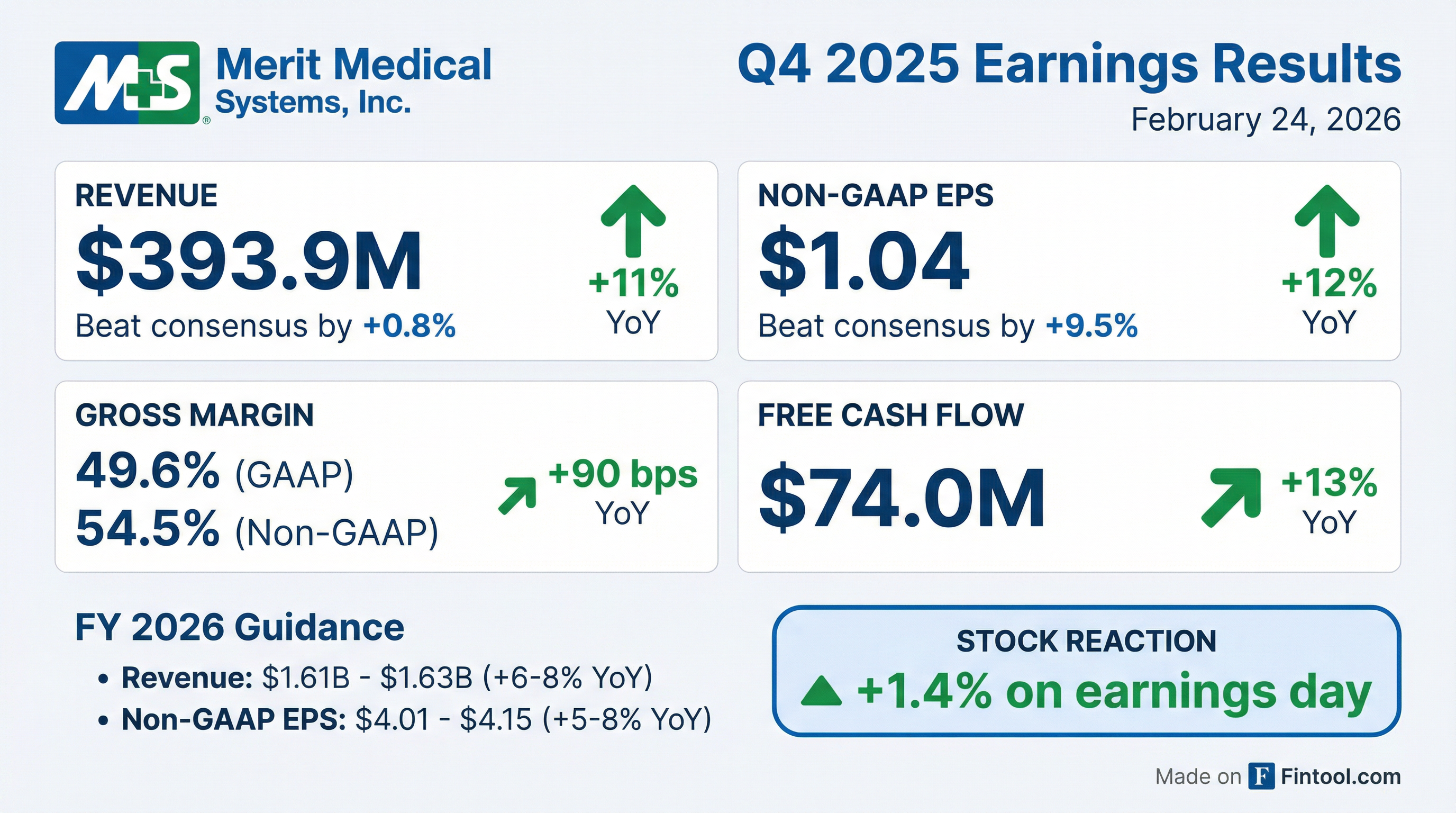
Task: Click the February 24, 2026 date
Action: coord(1266,120)
